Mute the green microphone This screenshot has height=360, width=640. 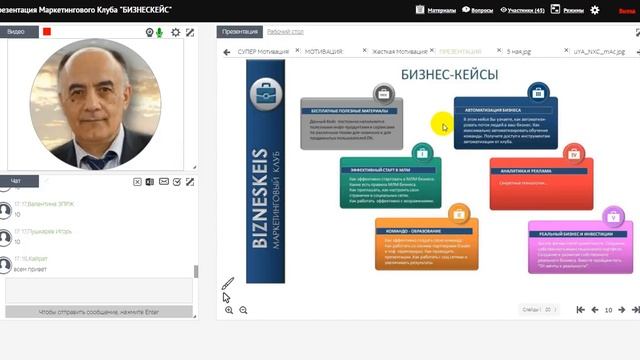[159, 32]
